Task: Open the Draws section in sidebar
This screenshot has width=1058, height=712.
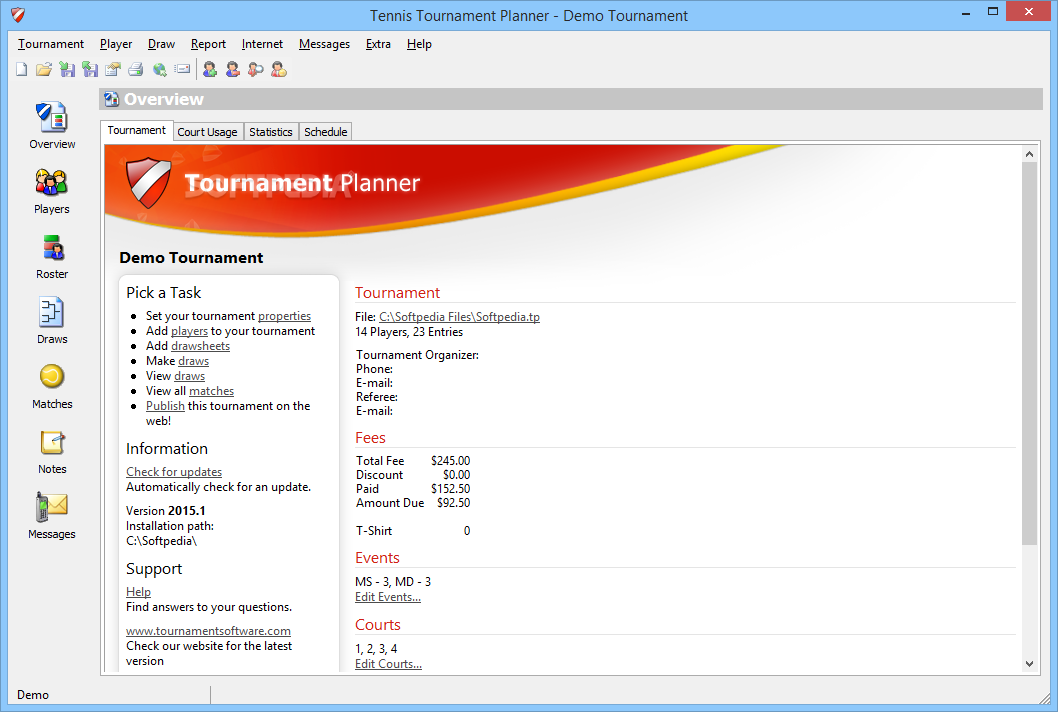Action: pos(52,321)
